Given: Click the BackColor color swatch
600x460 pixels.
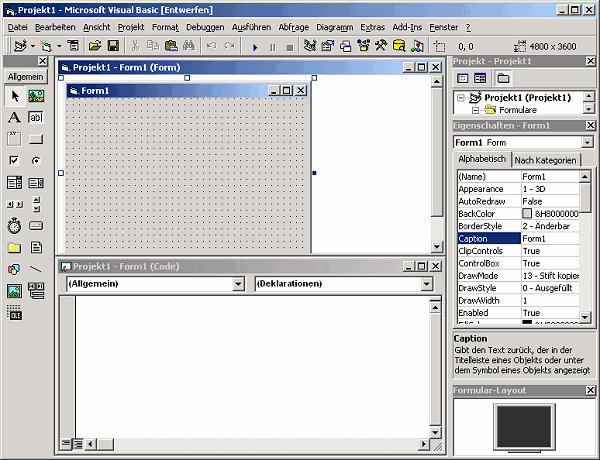Looking at the screenshot, I should point(527,214).
